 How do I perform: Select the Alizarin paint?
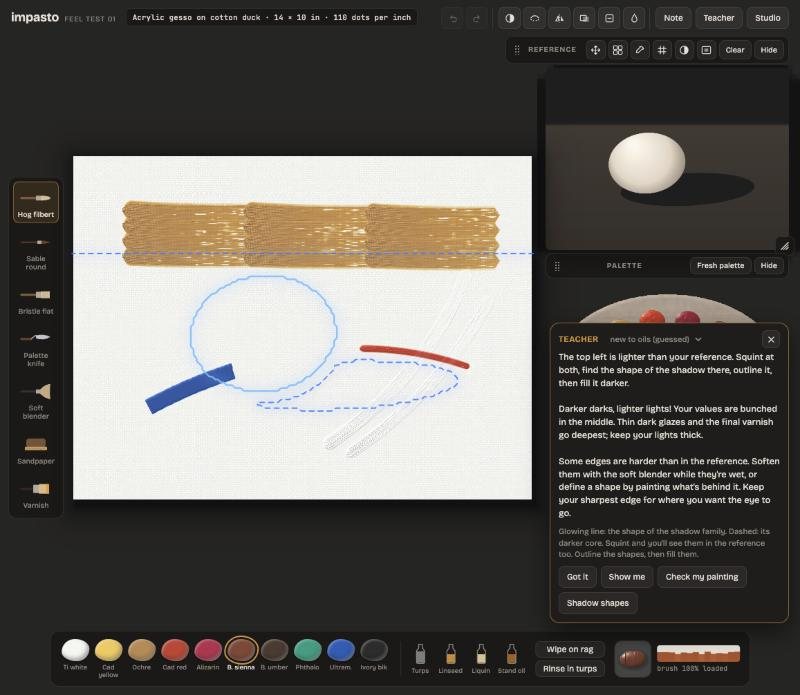208,655
